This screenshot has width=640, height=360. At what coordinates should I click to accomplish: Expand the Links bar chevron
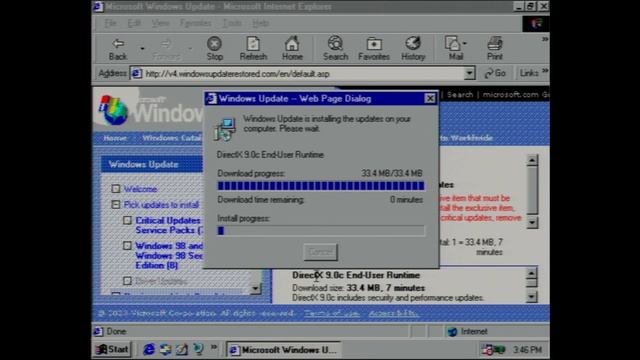pos(545,72)
